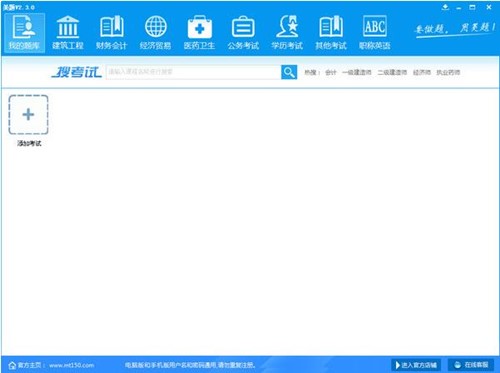500x373 pixels.
Task: Click the 添加考试 label
Action: pyautogui.click(x=29, y=143)
